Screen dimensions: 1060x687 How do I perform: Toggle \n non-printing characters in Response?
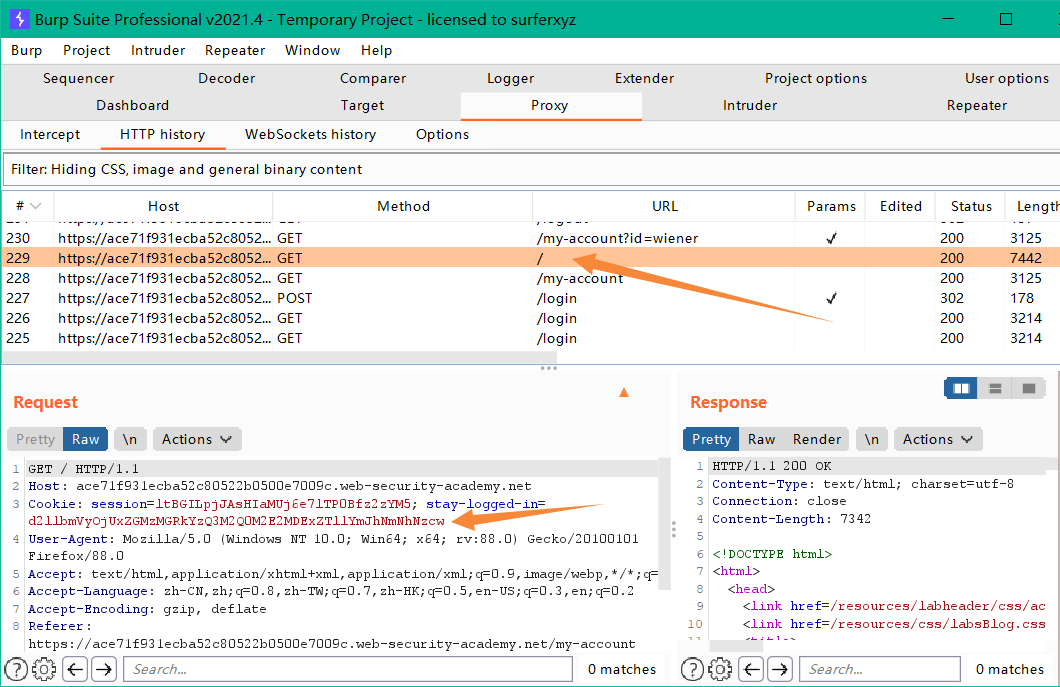(x=872, y=439)
